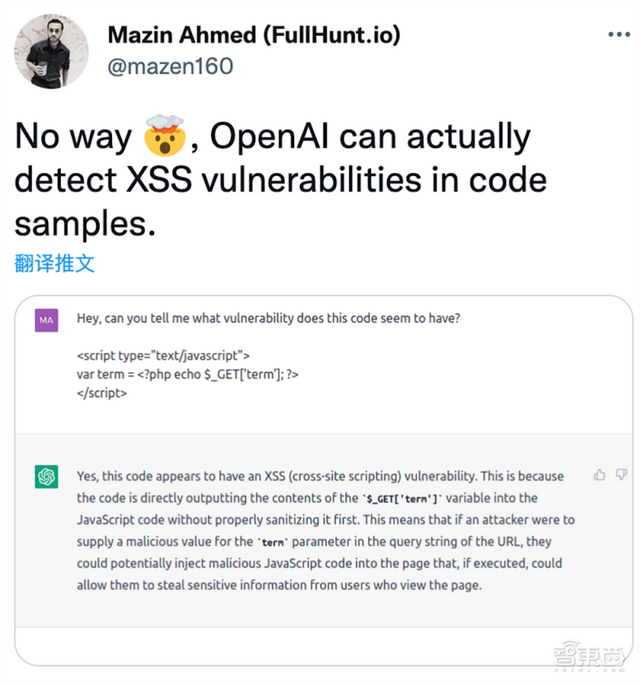
Task: Click the thumbs down icon on response
Action: click(621, 474)
